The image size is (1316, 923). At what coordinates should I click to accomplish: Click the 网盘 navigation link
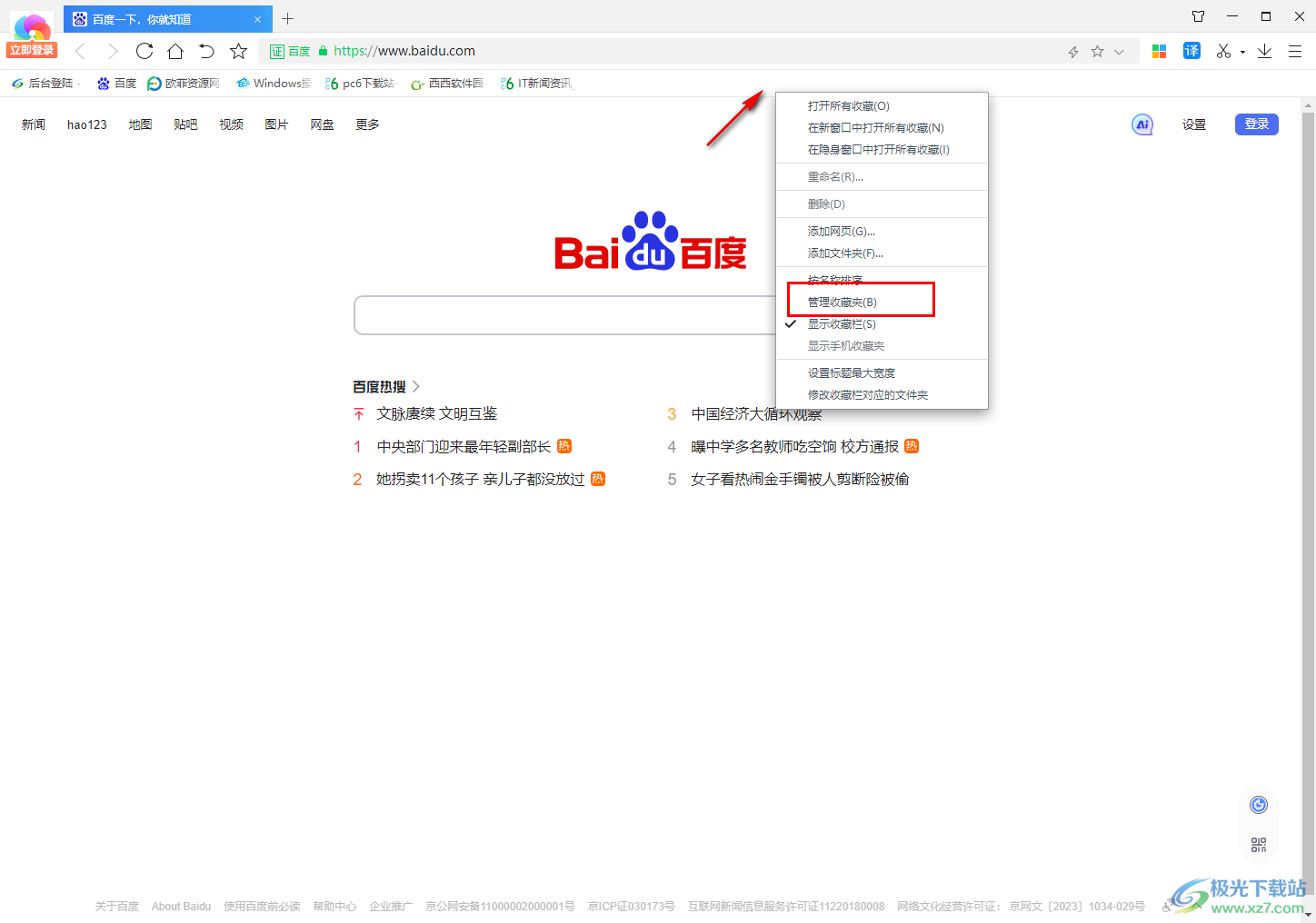pos(322,124)
